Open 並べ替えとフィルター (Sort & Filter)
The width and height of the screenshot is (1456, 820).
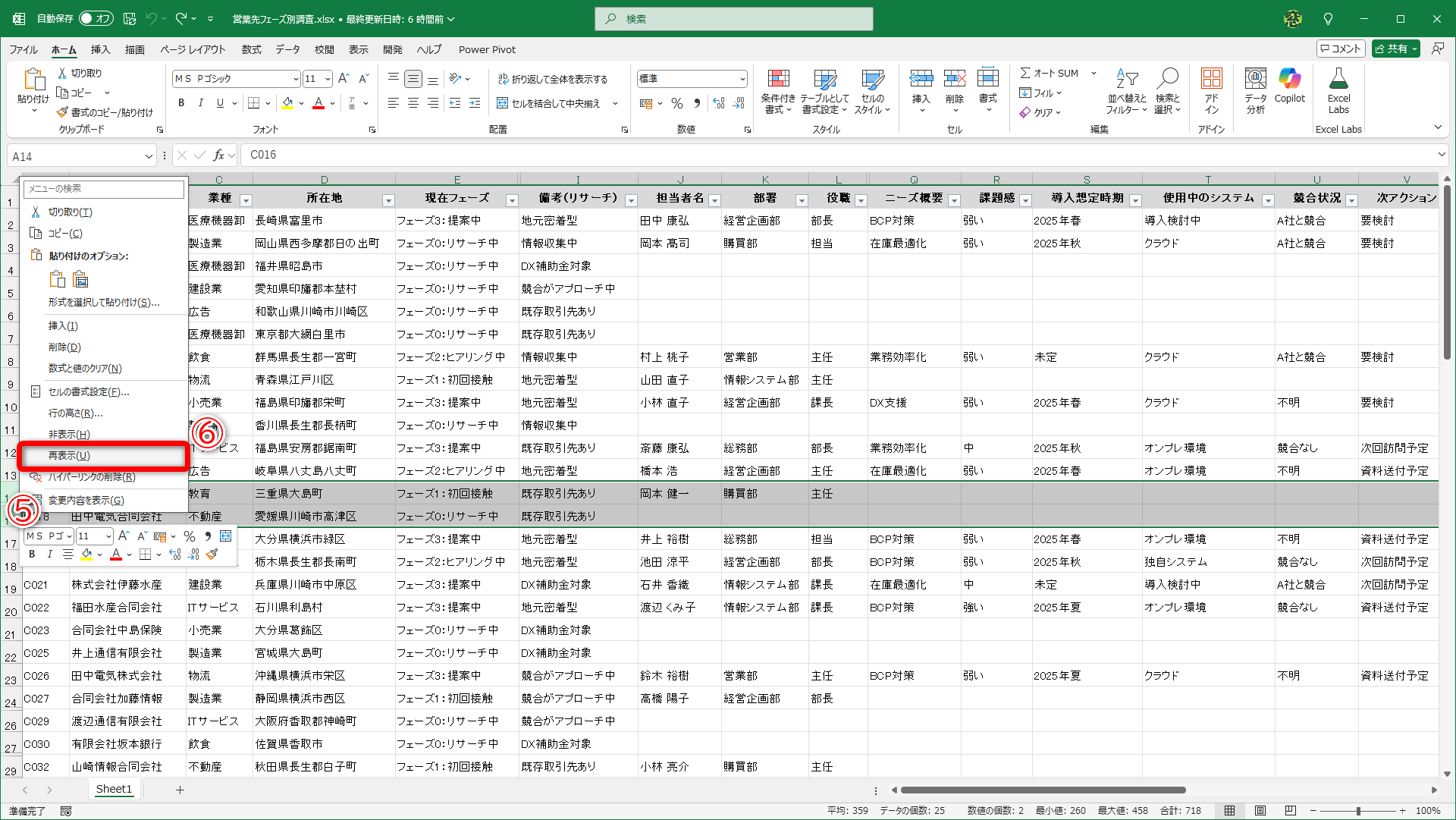pos(1127,90)
